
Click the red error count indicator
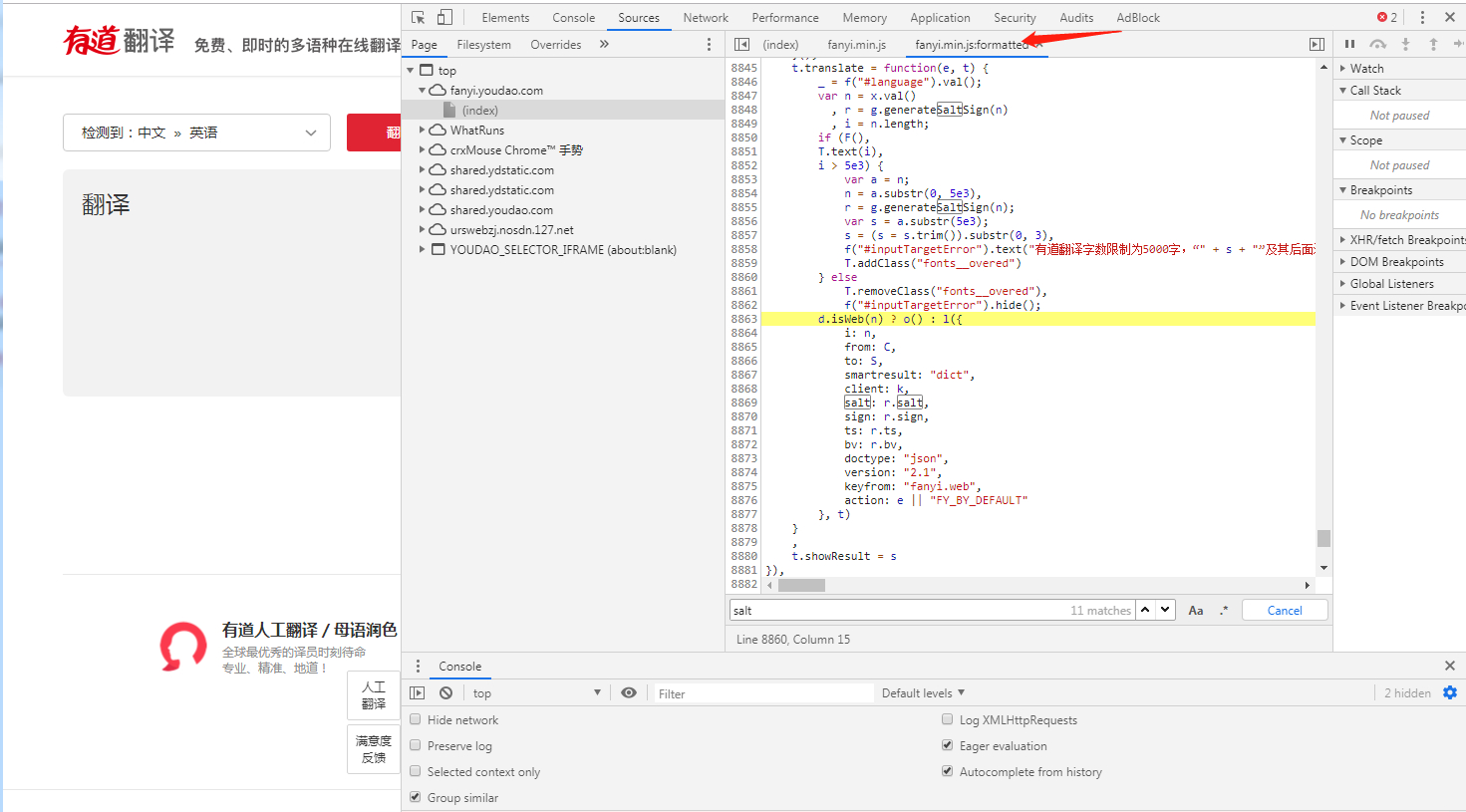click(x=1387, y=17)
